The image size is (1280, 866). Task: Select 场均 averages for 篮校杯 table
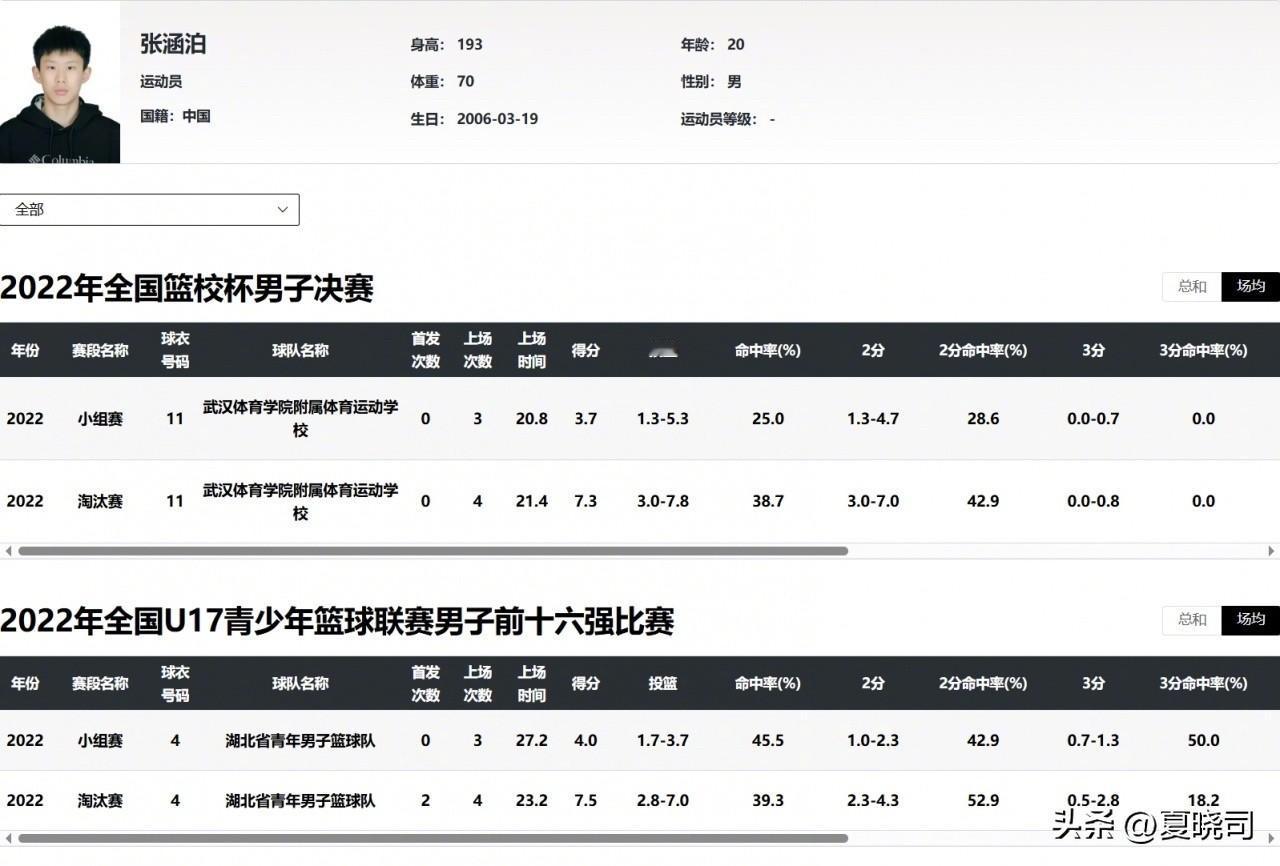coord(1251,286)
